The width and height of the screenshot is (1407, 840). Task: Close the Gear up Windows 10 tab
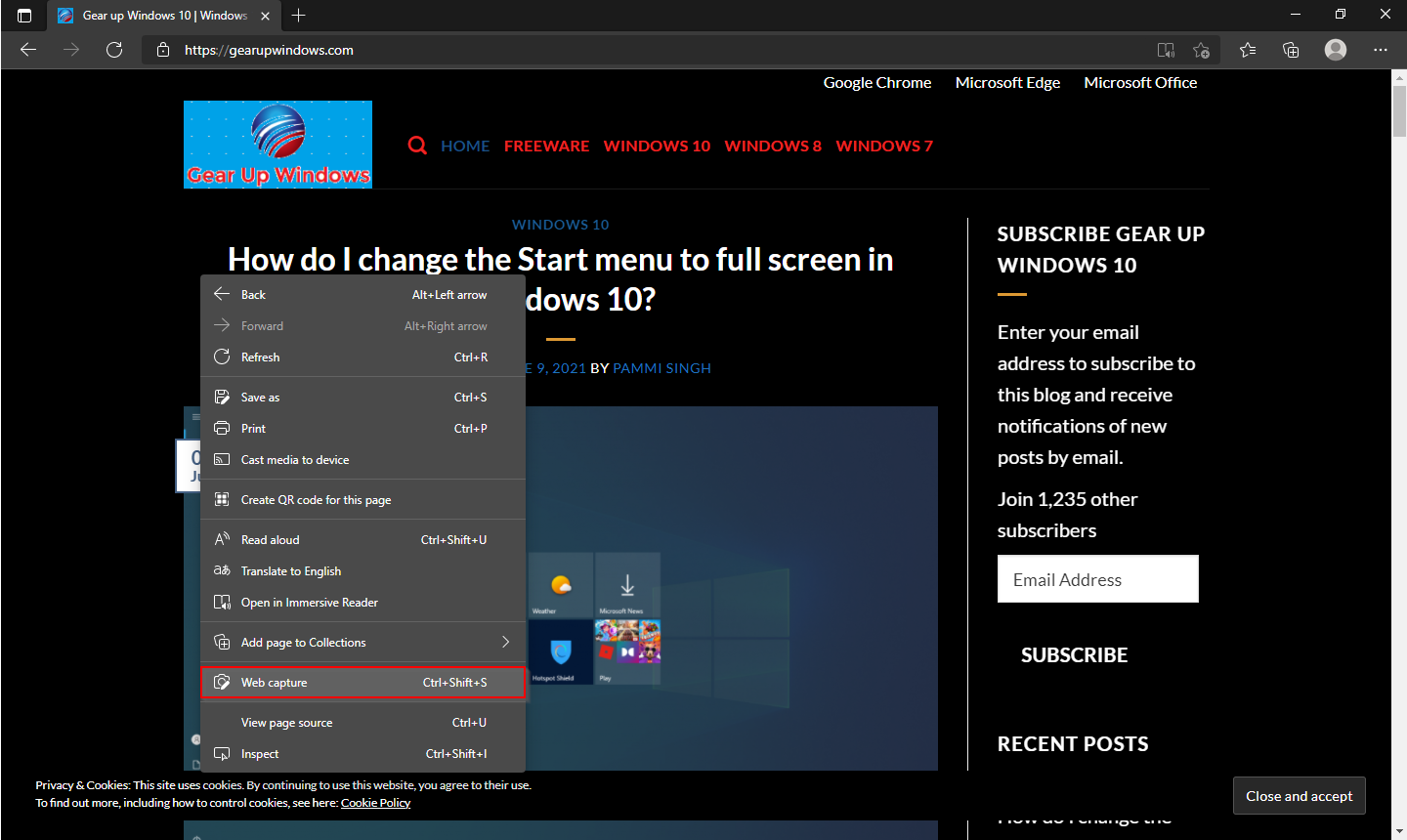[x=266, y=16]
